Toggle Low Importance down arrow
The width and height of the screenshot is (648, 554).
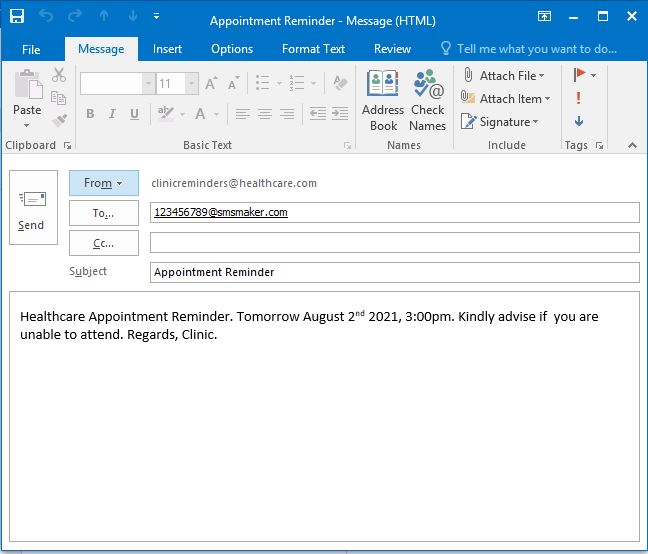tap(579, 121)
